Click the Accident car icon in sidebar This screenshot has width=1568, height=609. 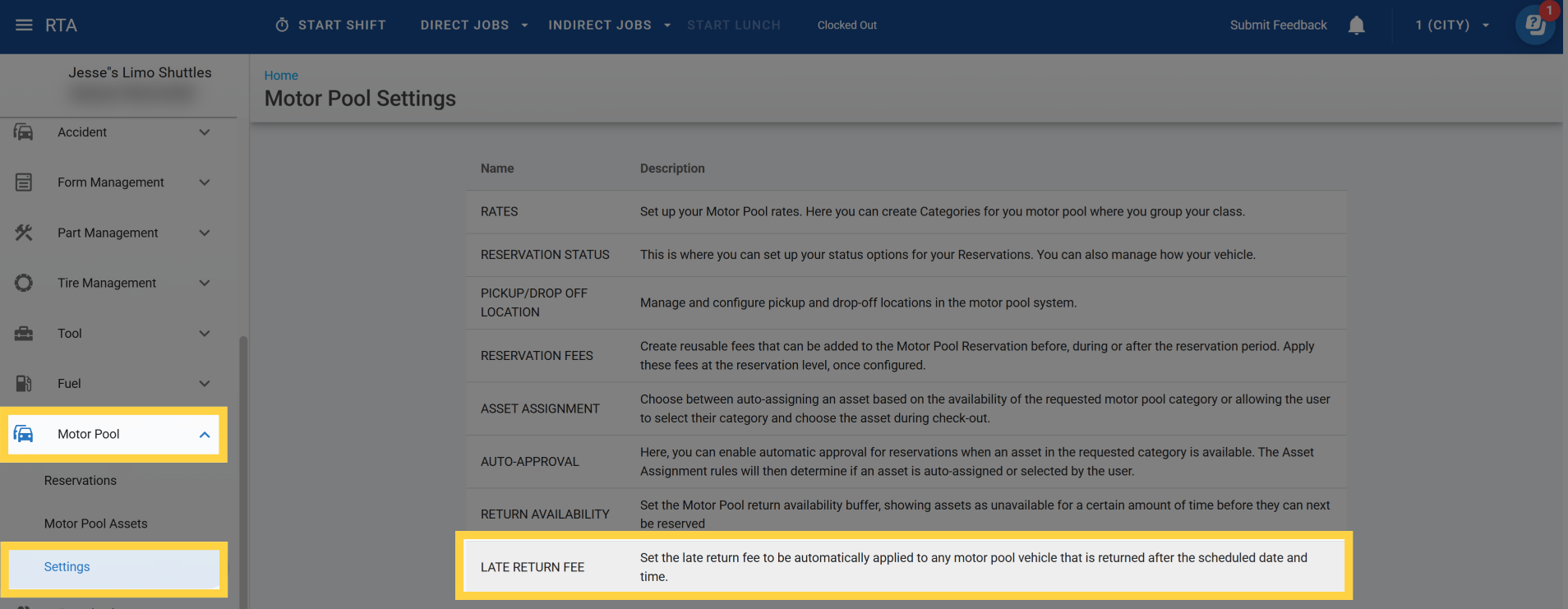click(x=24, y=132)
